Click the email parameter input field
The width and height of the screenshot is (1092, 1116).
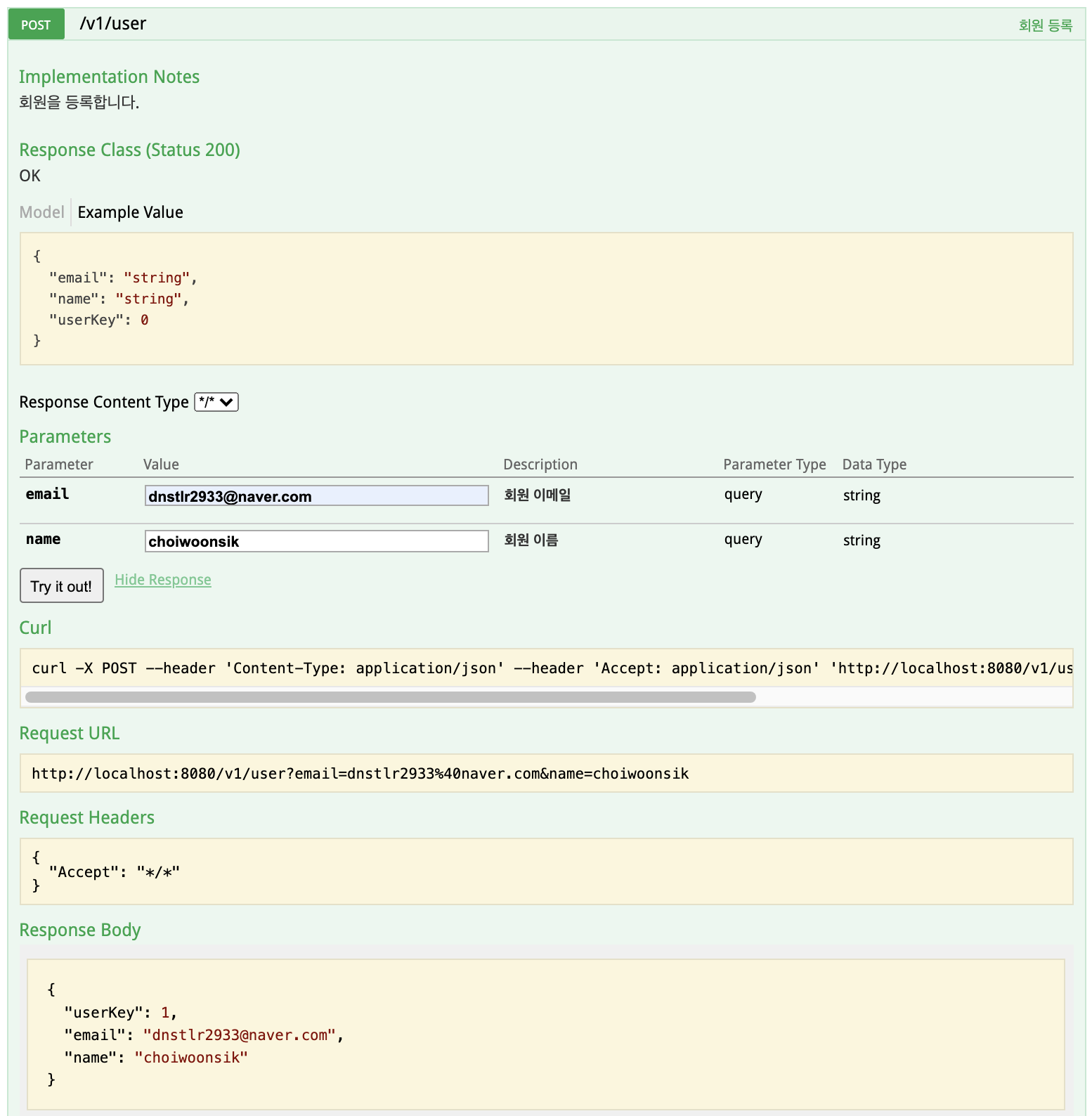click(x=316, y=496)
